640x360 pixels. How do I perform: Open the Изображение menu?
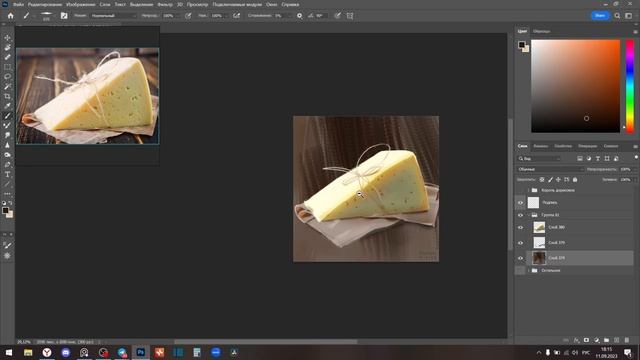pos(80,4)
